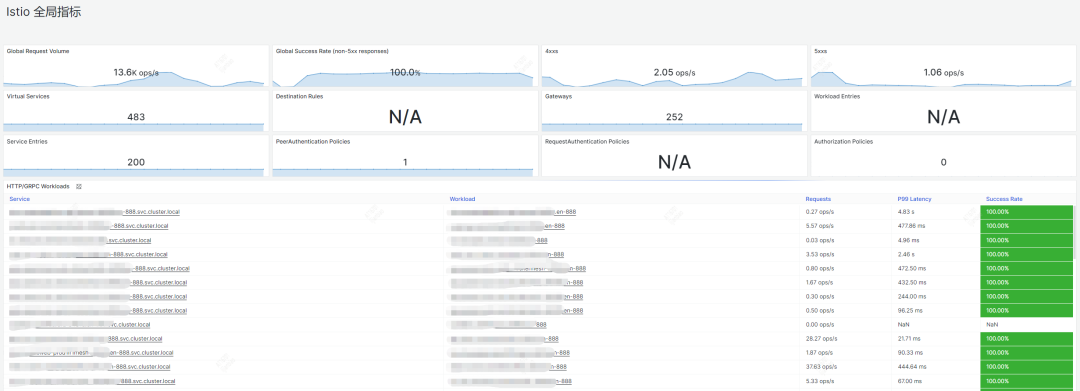The width and height of the screenshot is (1080, 391).
Task: Sort by the P99 Latency column header
Action: pos(914,199)
